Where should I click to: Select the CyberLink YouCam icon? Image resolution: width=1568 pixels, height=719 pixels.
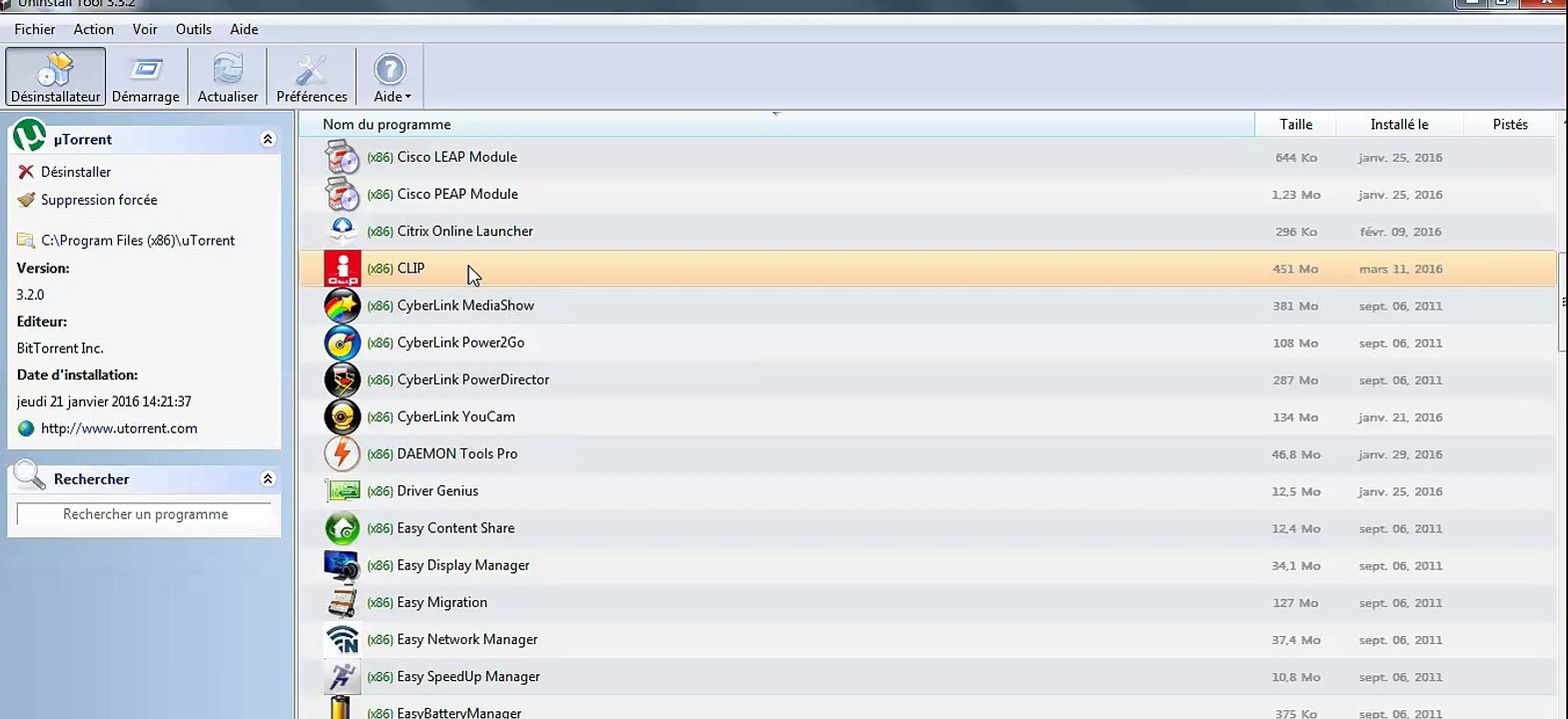coord(342,416)
